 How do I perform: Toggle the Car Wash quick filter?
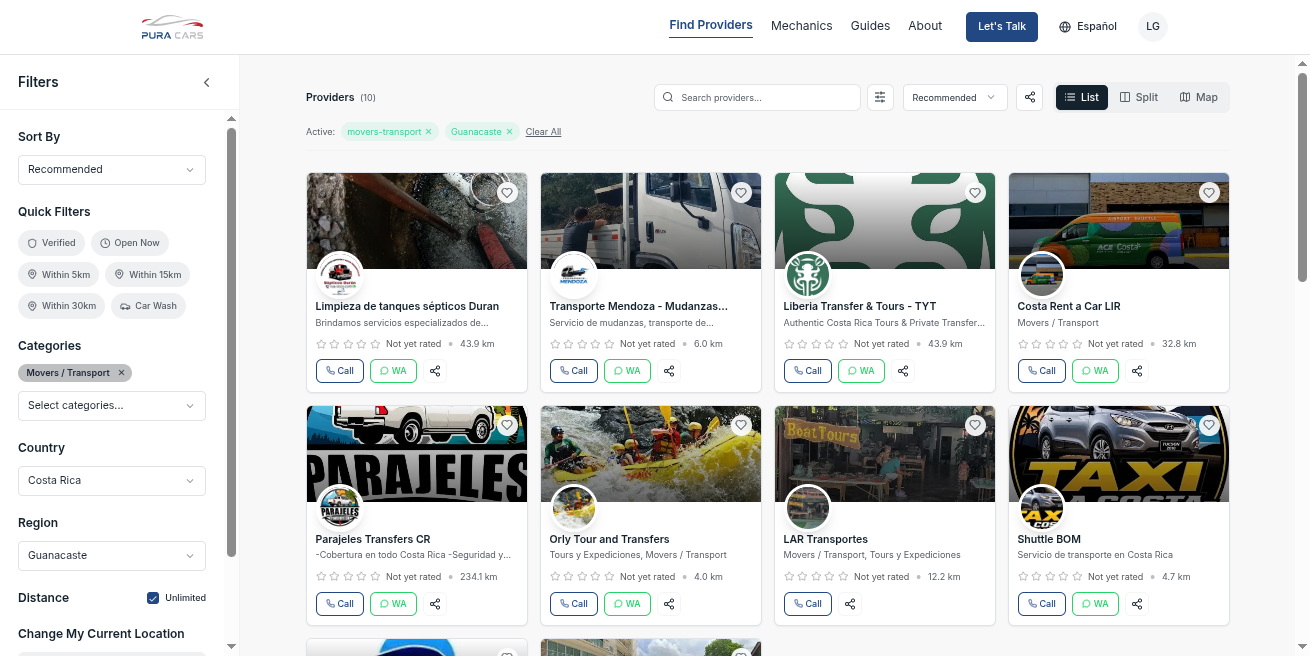tap(148, 306)
